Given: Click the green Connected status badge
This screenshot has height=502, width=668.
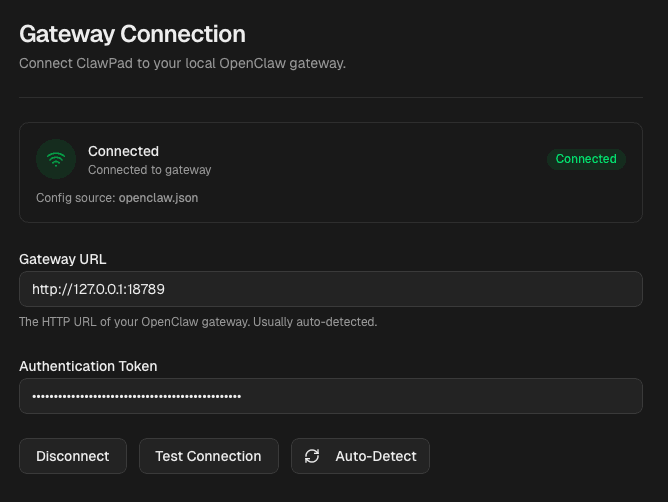Looking at the screenshot, I should 586,159.
